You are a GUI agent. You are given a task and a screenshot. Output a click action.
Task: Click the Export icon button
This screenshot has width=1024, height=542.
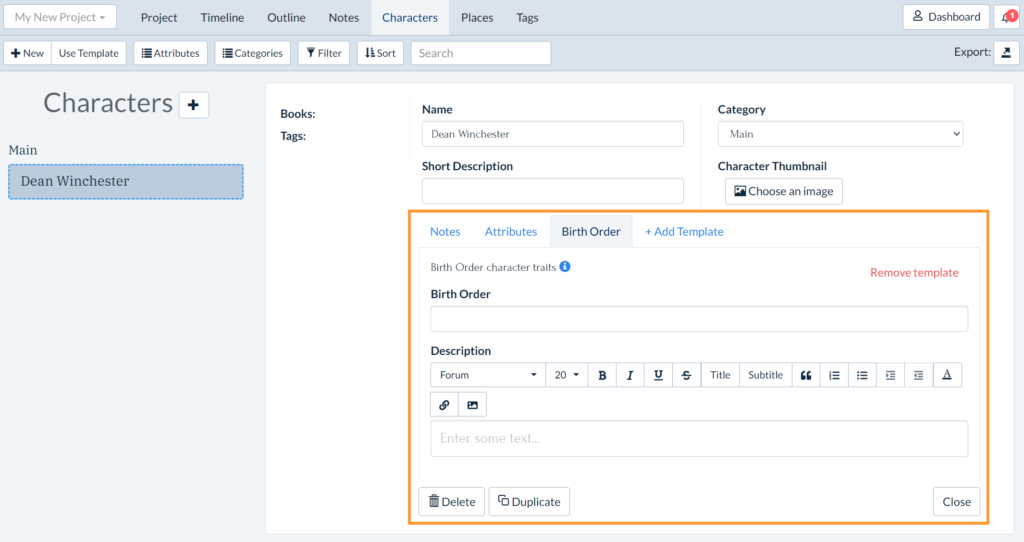(1006, 53)
